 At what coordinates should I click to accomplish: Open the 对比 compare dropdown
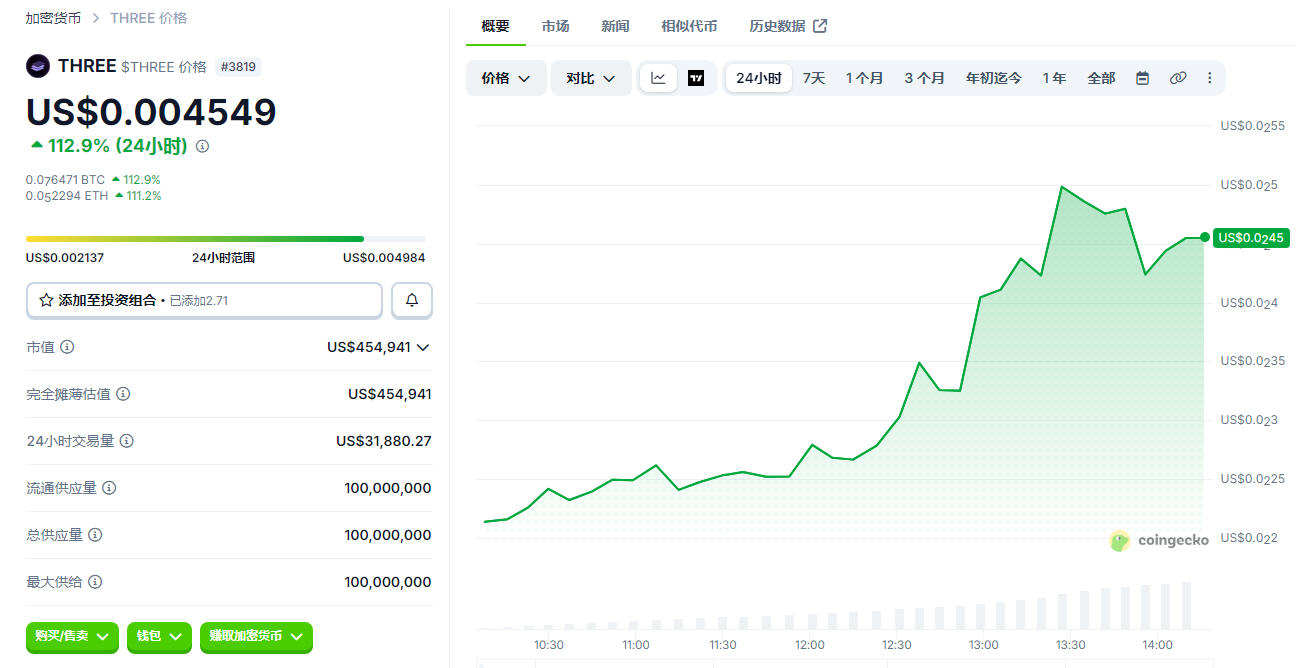591,78
